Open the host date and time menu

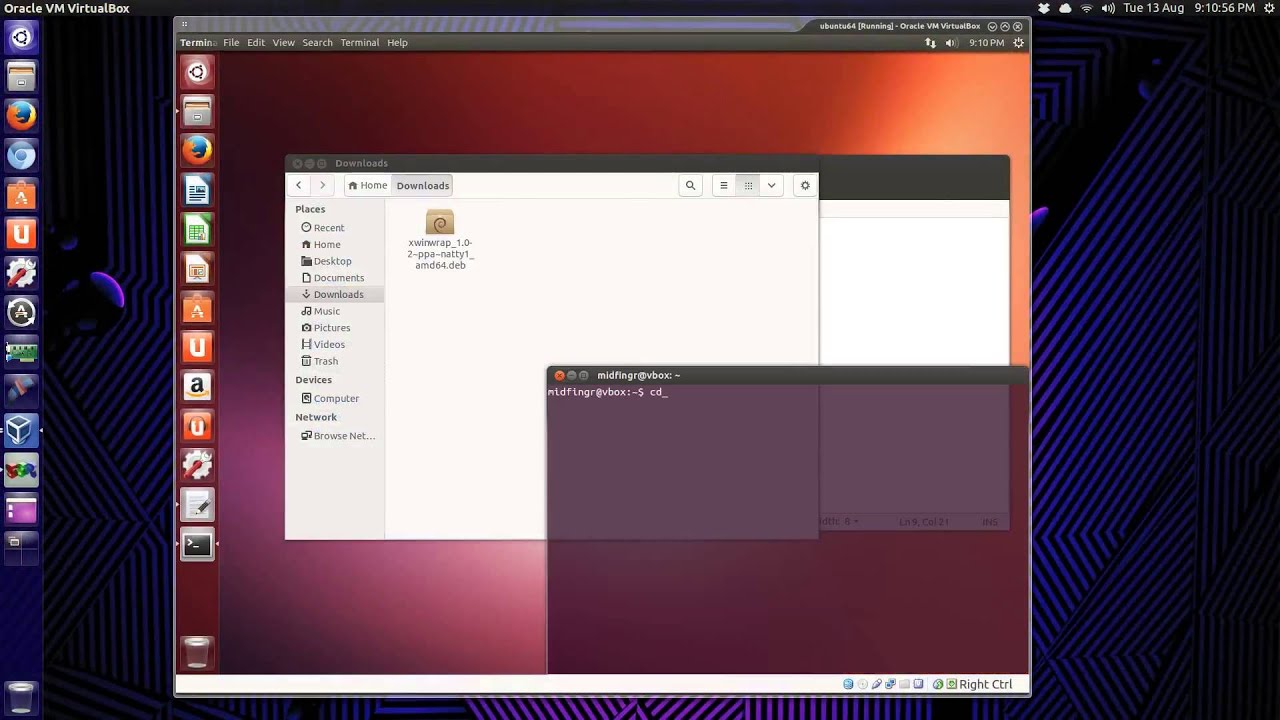click(1189, 8)
